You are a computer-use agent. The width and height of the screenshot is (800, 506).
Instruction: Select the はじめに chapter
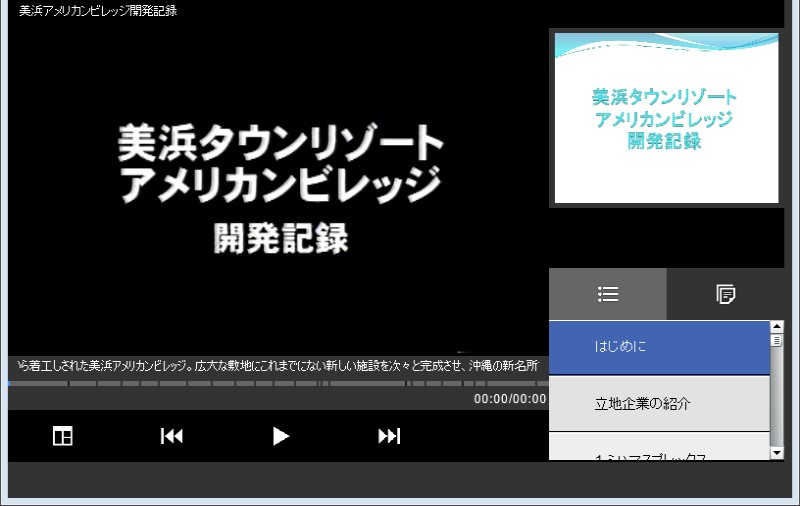click(659, 347)
